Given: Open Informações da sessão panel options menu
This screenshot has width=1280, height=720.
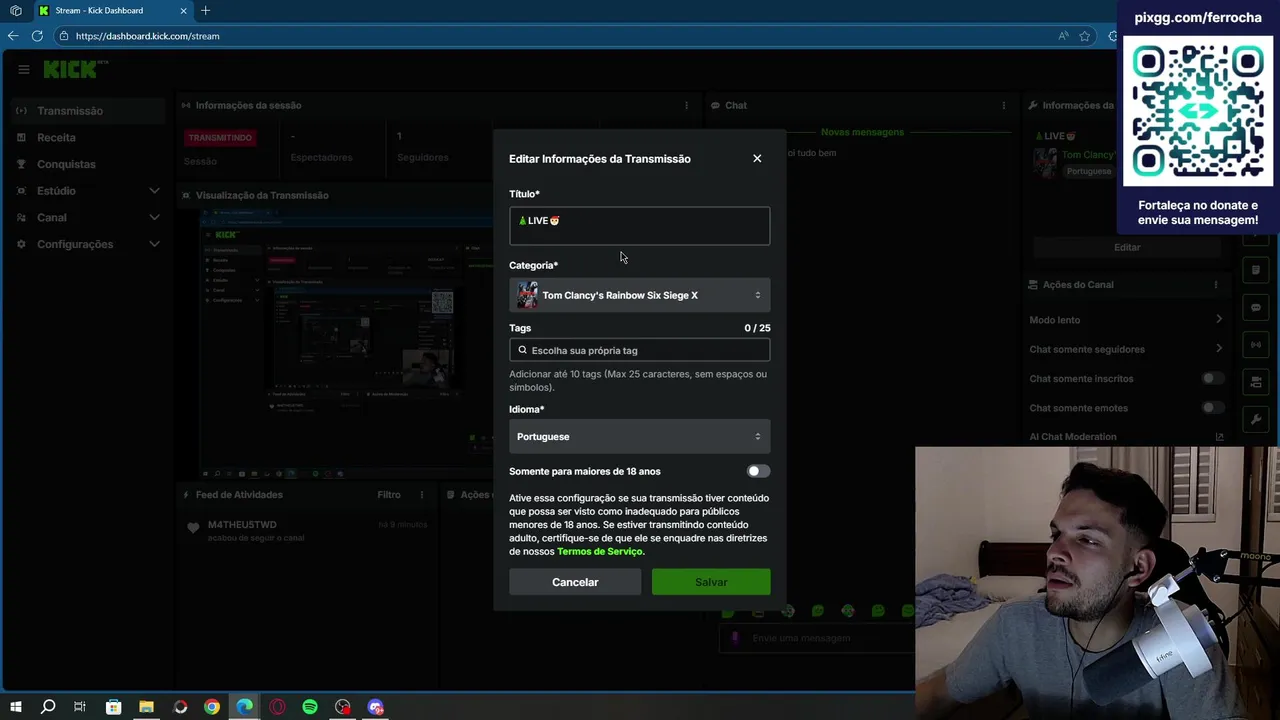Looking at the screenshot, I should tap(686, 105).
